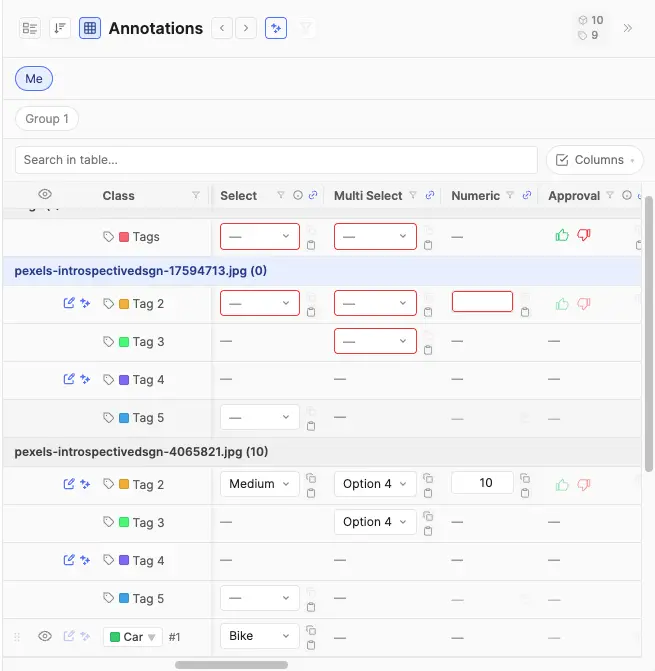Screen dimensions: 655x671
Task: Switch to list view icon in header
Action: click(x=30, y=28)
